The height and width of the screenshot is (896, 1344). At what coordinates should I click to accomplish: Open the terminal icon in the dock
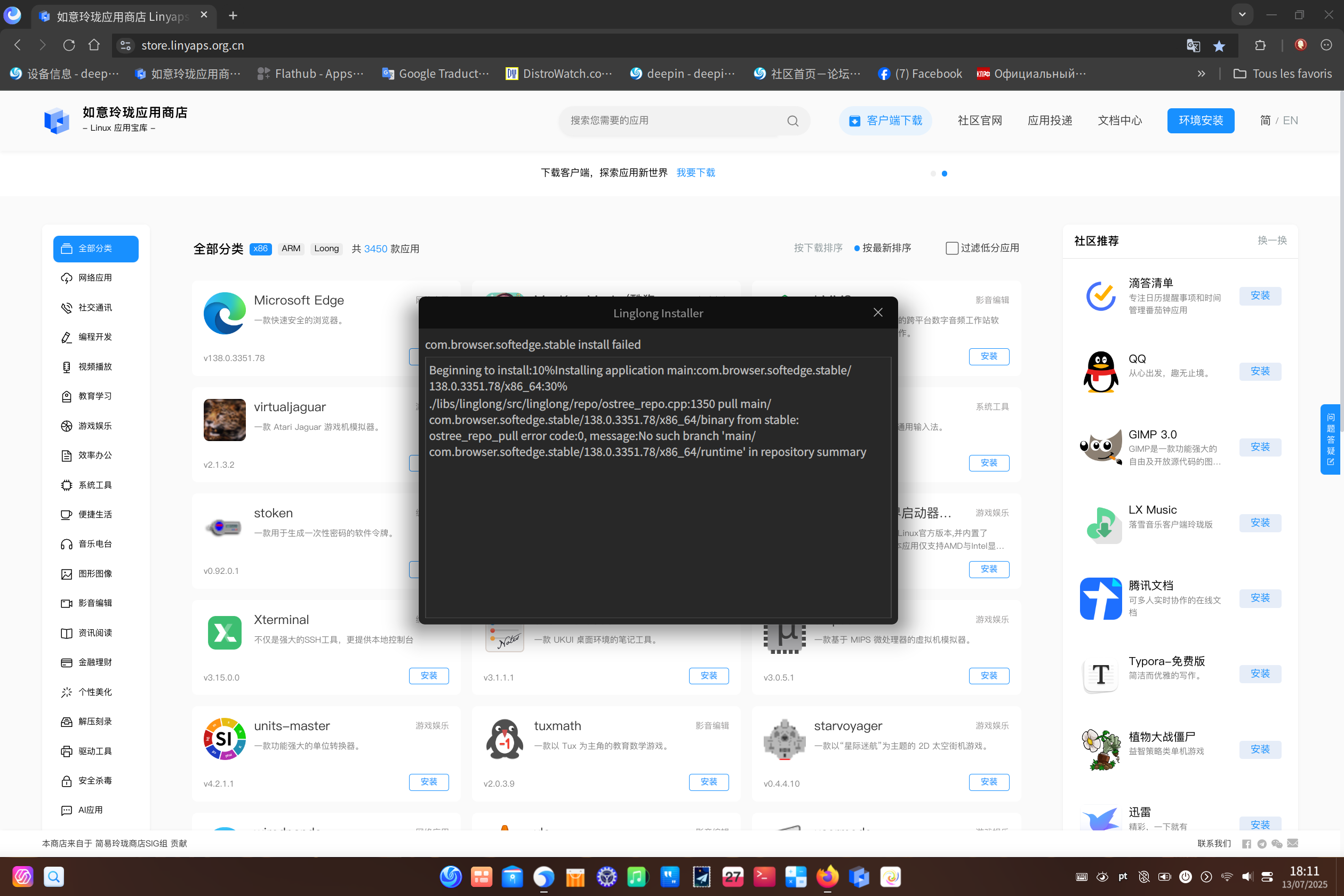[764, 877]
